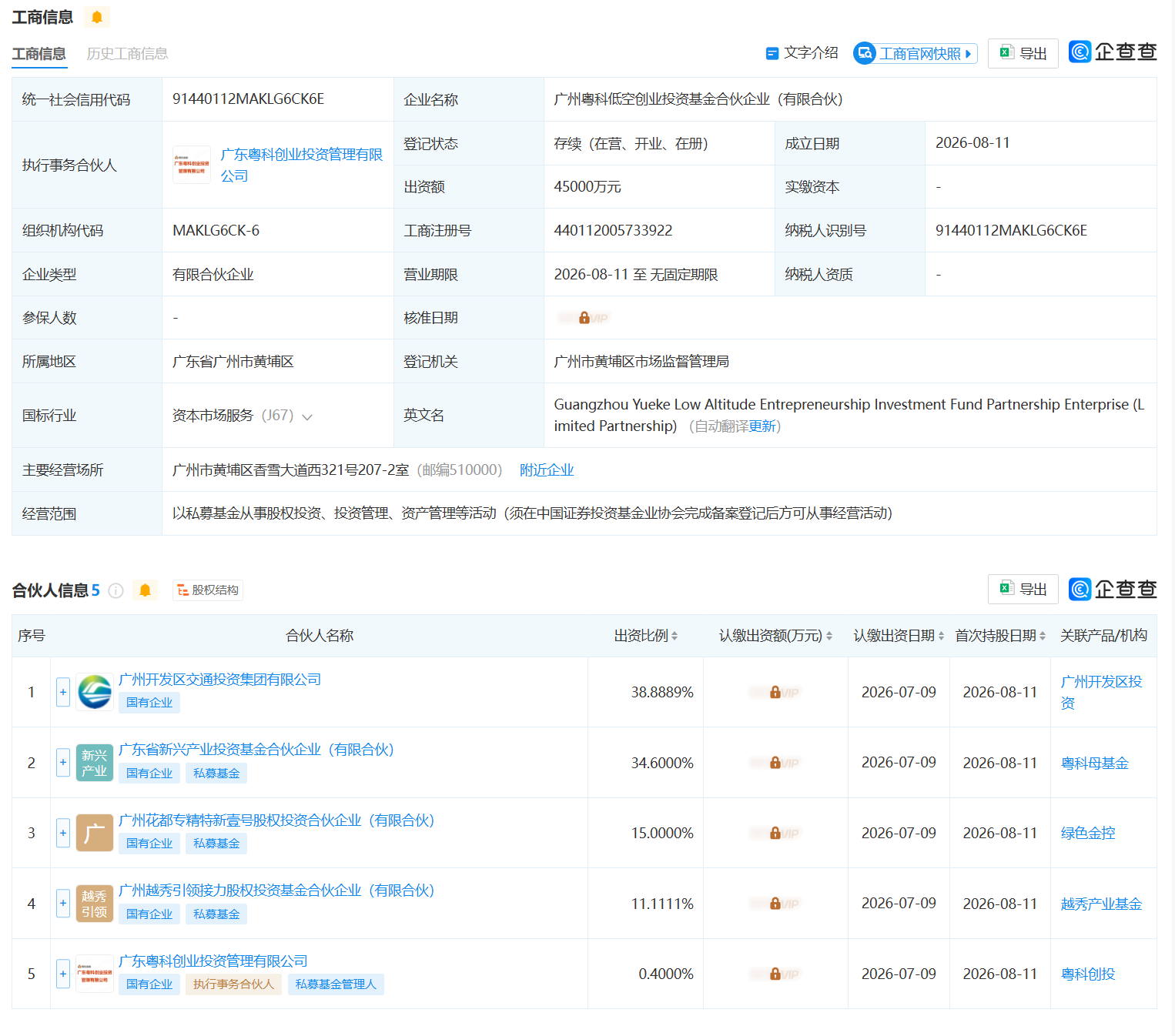Click the VIP lock icon in 核准日期 row

point(584,318)
